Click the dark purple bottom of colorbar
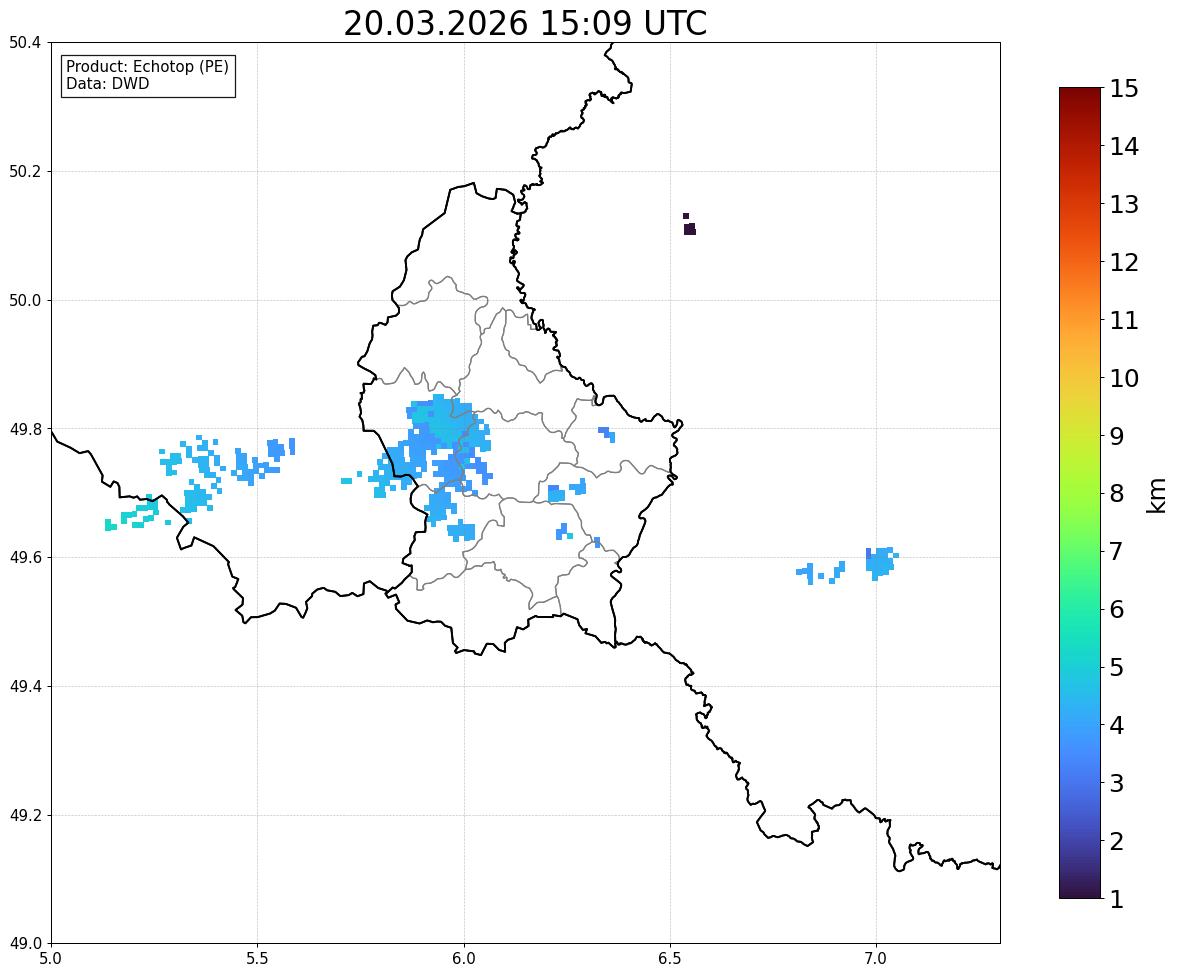Viewport: 1178px width, 976px height. point(1080,891)
